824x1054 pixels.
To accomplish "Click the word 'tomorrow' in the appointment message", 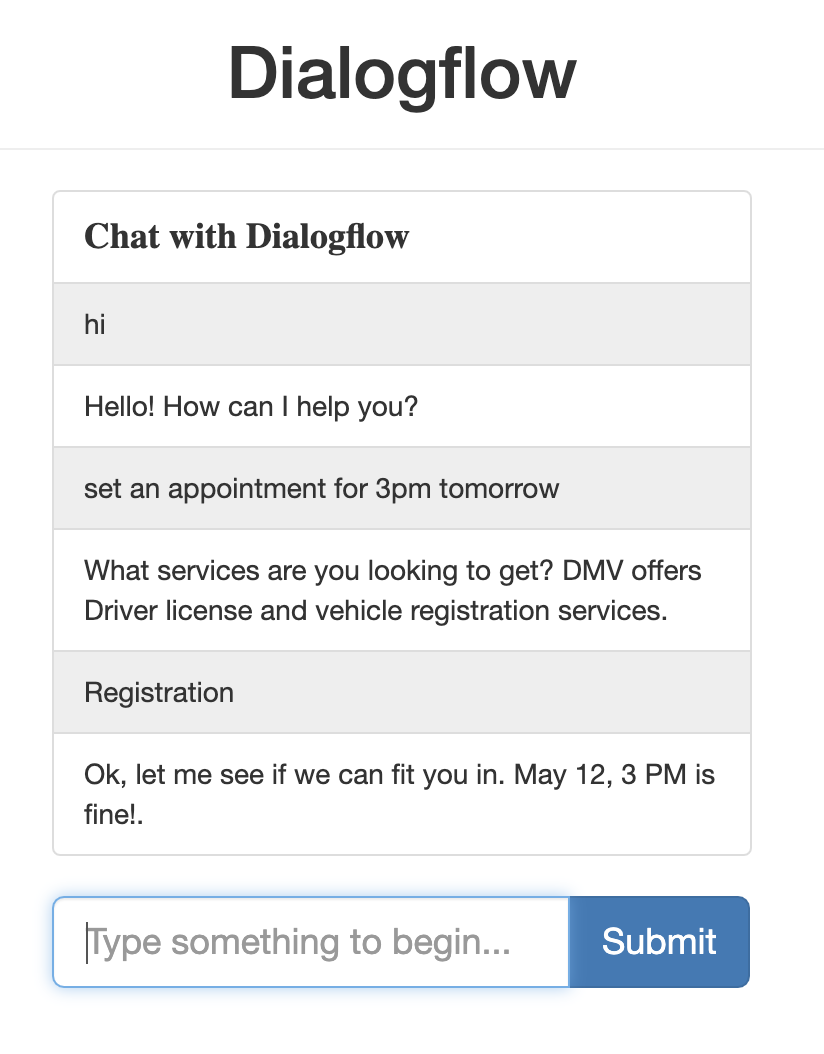I will 499,488.
